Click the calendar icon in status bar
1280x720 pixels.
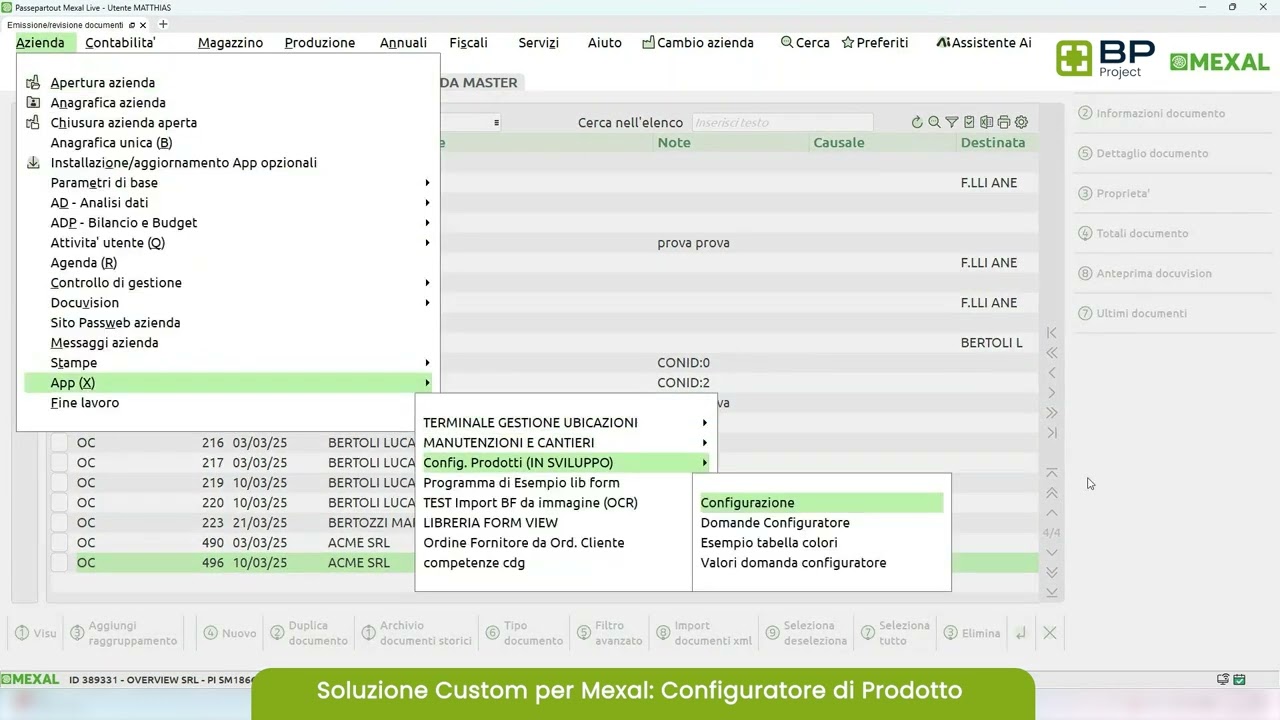1240,680
